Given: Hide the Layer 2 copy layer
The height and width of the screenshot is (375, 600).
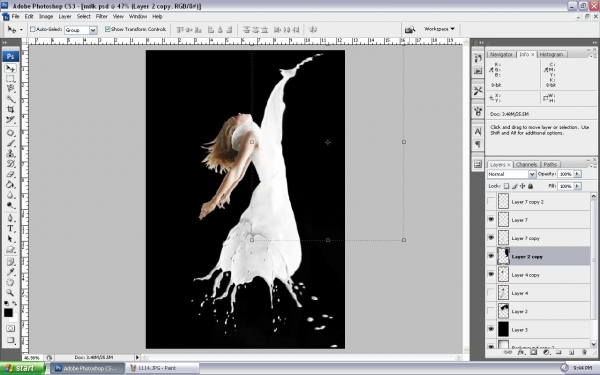Looking at the screenshot, I should (x=491, y=256).
